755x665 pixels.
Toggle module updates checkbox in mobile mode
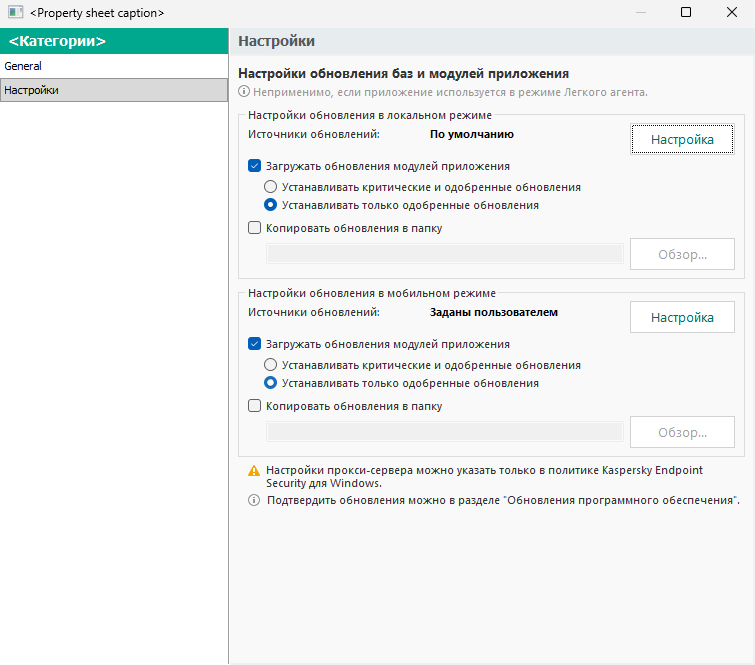(254, 344)
